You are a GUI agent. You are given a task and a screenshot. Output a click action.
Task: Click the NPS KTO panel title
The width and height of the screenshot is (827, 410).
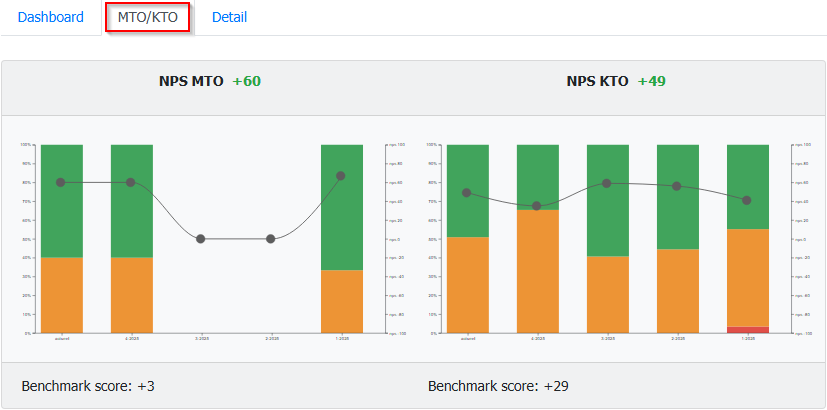point(596,81)
